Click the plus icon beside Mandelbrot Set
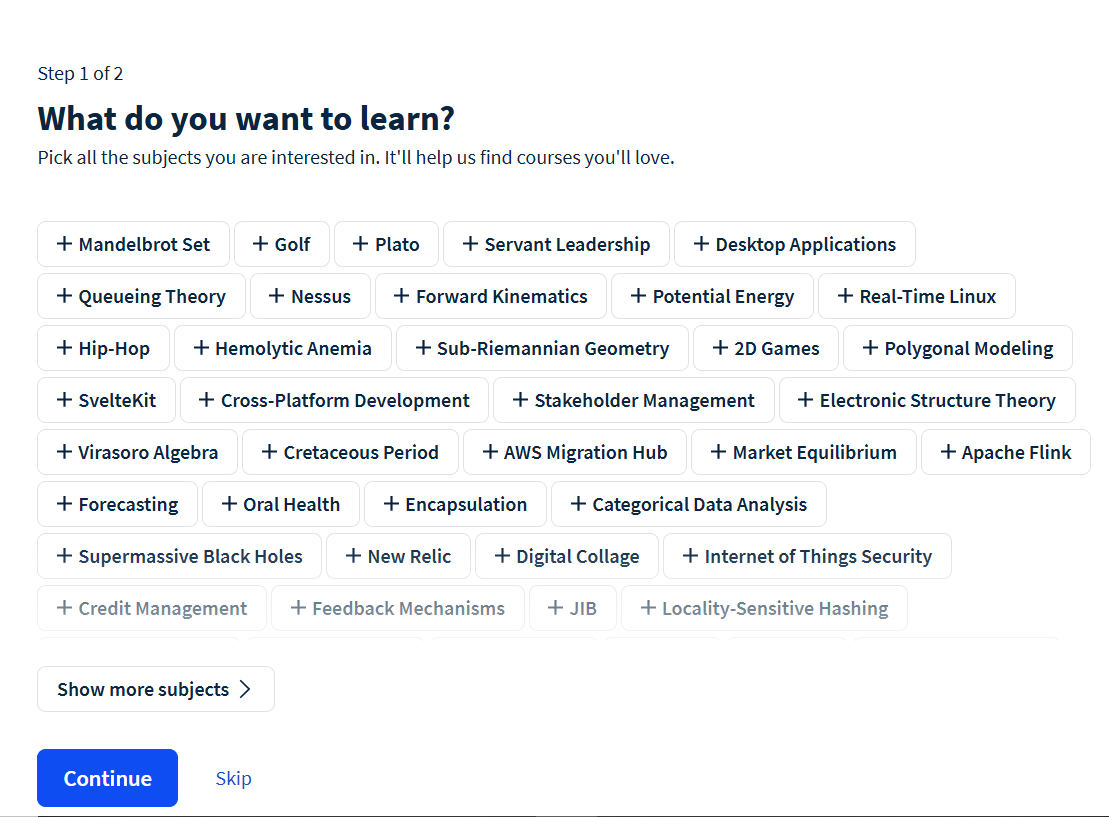 64,244
